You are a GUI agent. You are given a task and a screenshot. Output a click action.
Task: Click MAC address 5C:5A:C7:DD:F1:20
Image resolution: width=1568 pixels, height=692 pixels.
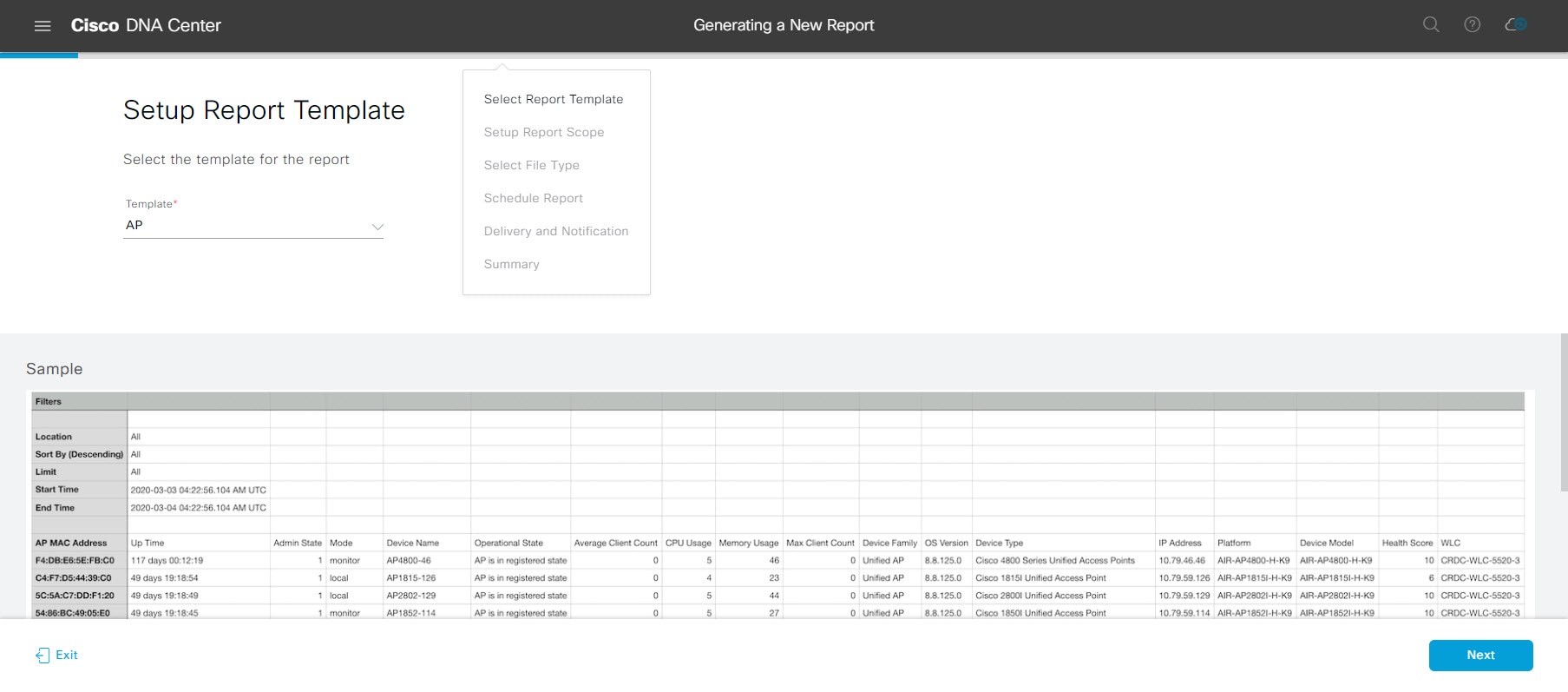(x=74, y=596)
